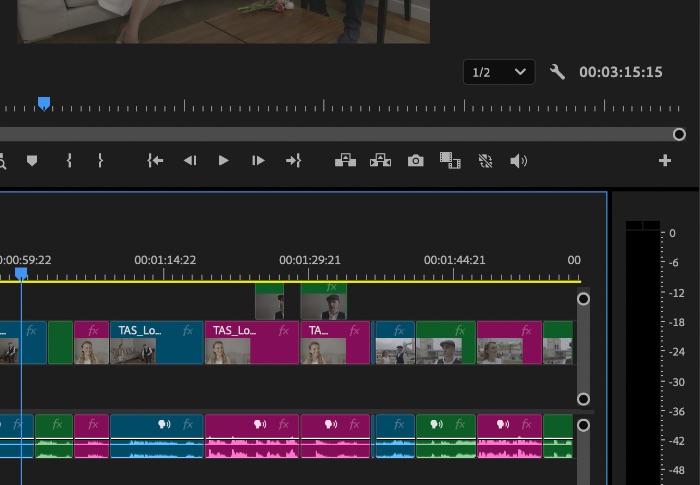
Task: Select the blue audio clip with waveform
Action: pyautogui.click(x=157, y=436)
